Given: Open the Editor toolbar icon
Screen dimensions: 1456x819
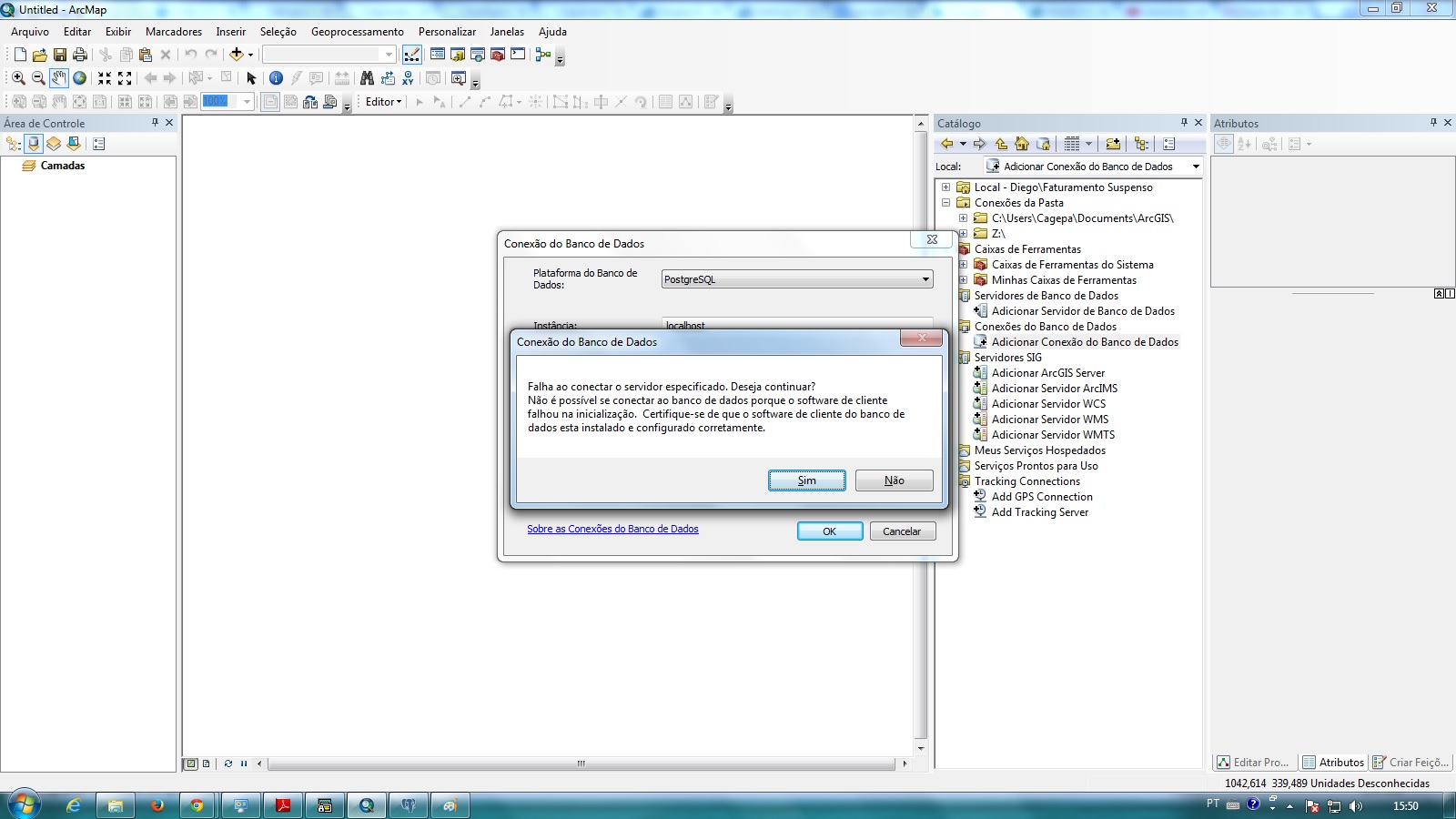Looking at the screenshot, I should [412, 55].
